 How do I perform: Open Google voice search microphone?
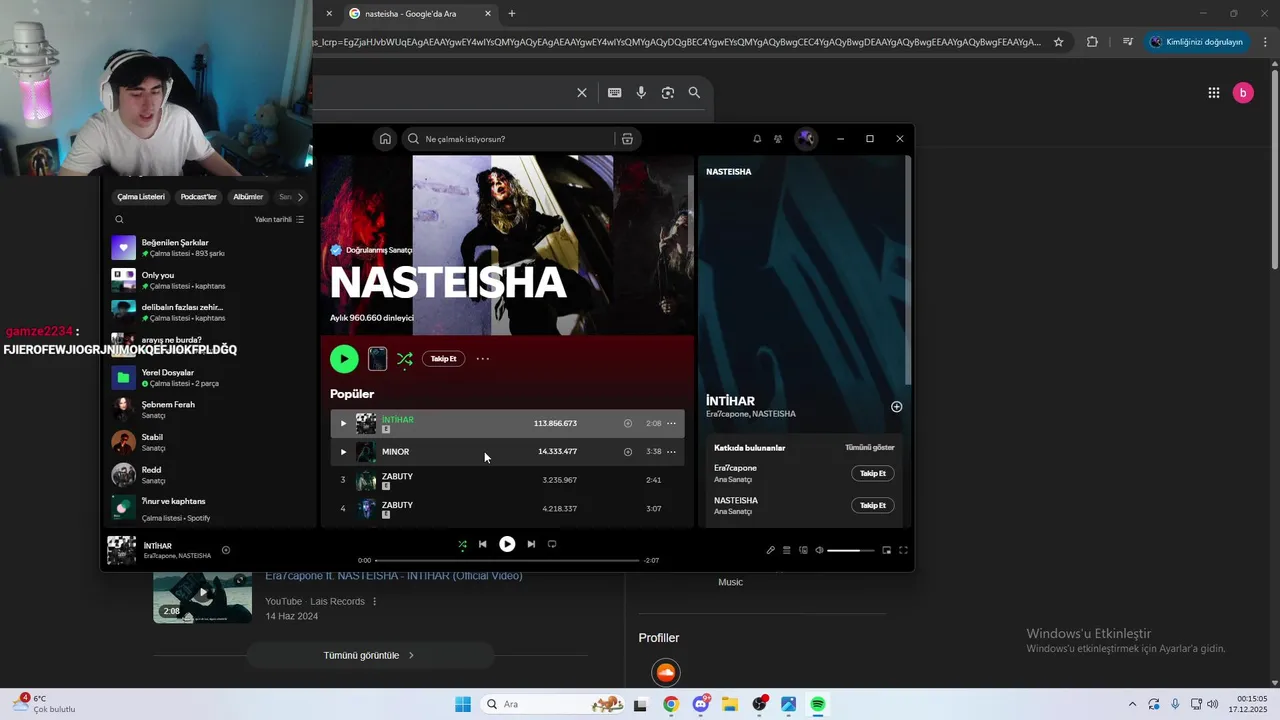[641, 93]
